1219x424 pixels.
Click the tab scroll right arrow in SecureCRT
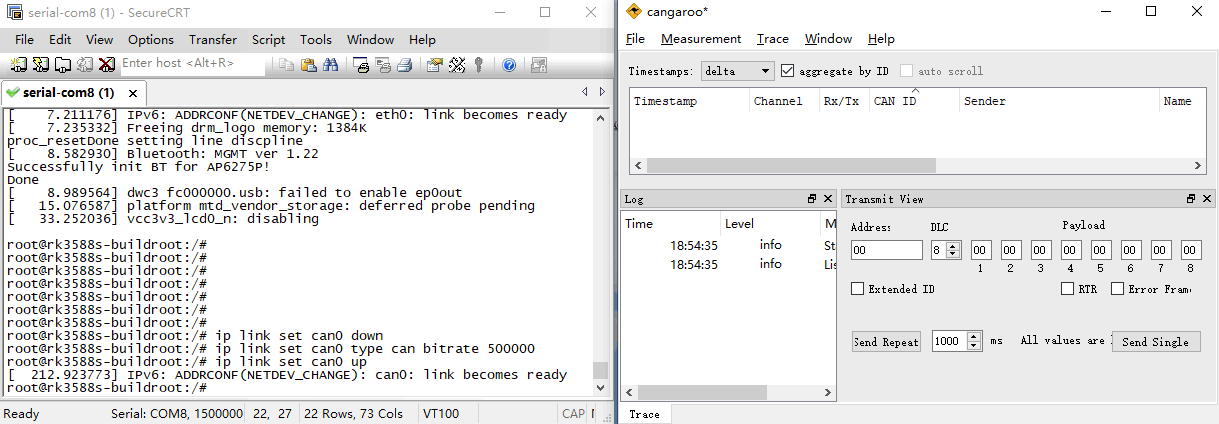[x=601, y=92]
